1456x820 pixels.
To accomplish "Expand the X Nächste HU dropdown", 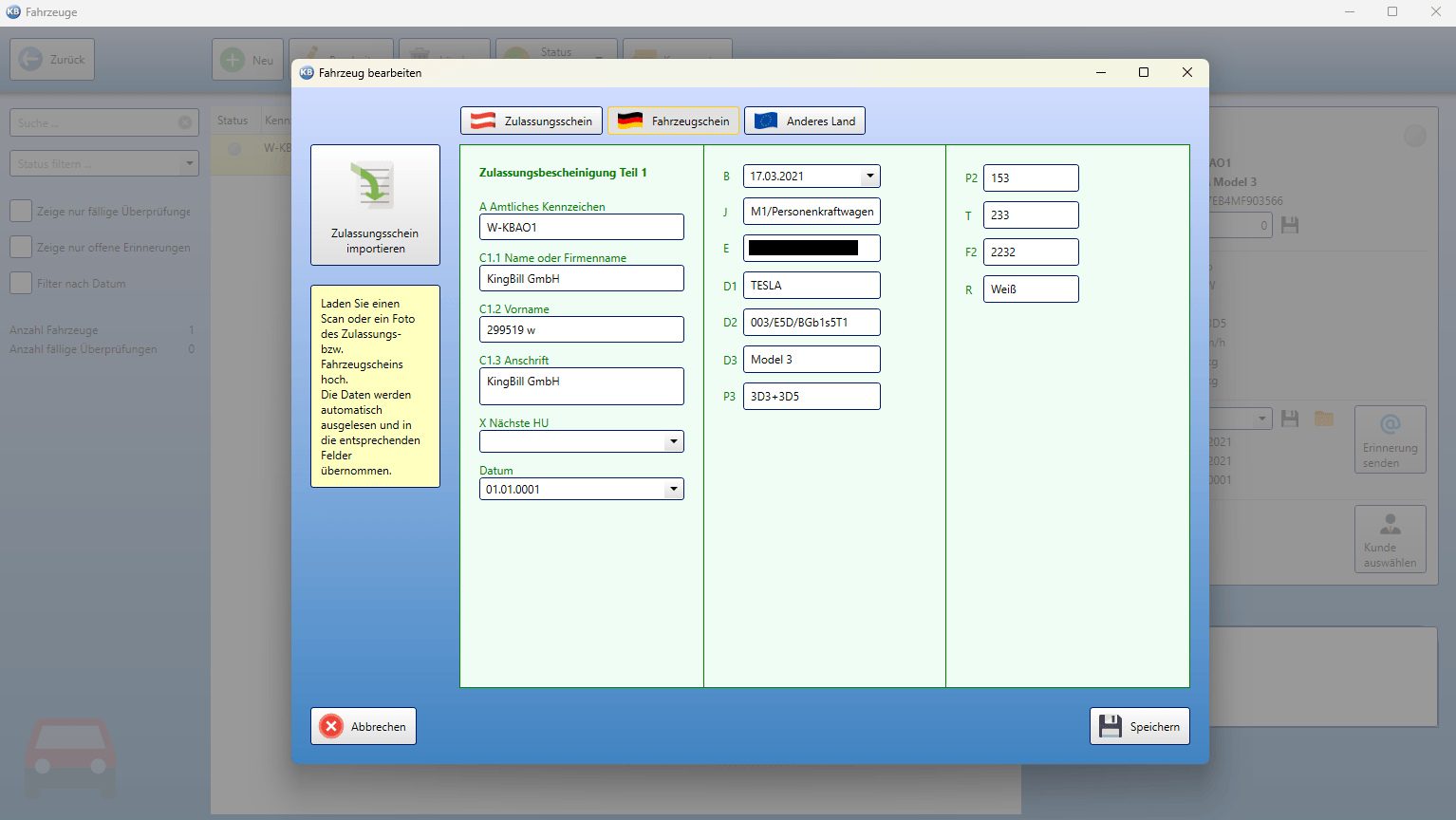I will click(x=673, y=441).
